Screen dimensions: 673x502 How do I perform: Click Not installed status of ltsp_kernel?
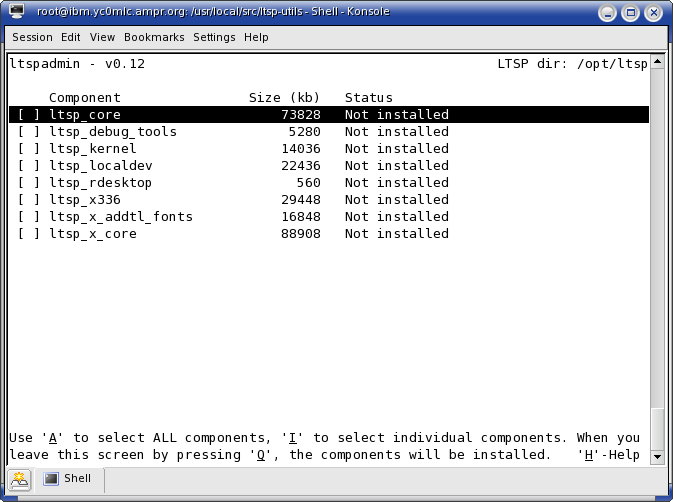pyautogui.click(x=397, y=149)
